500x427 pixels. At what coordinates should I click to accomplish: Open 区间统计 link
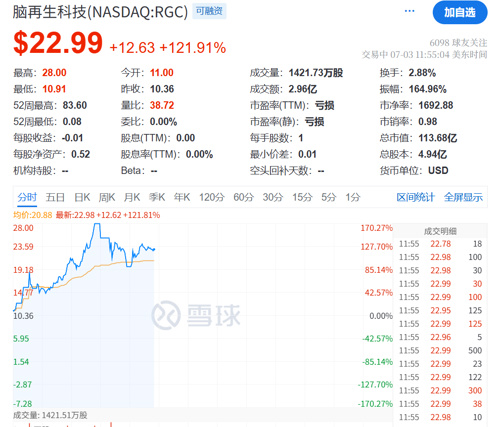[416, 197]
